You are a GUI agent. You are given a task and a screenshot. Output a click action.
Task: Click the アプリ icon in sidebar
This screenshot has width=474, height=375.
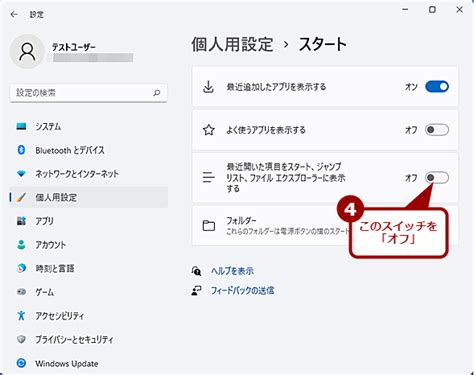click(x=21, y=221)
